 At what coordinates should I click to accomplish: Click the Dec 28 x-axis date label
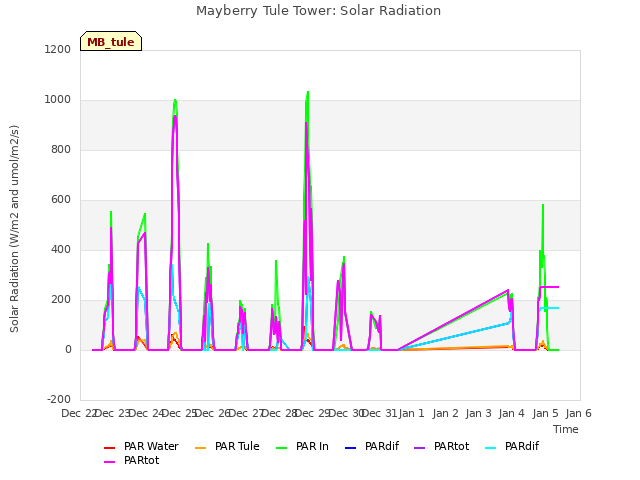[x=279, y=413]
